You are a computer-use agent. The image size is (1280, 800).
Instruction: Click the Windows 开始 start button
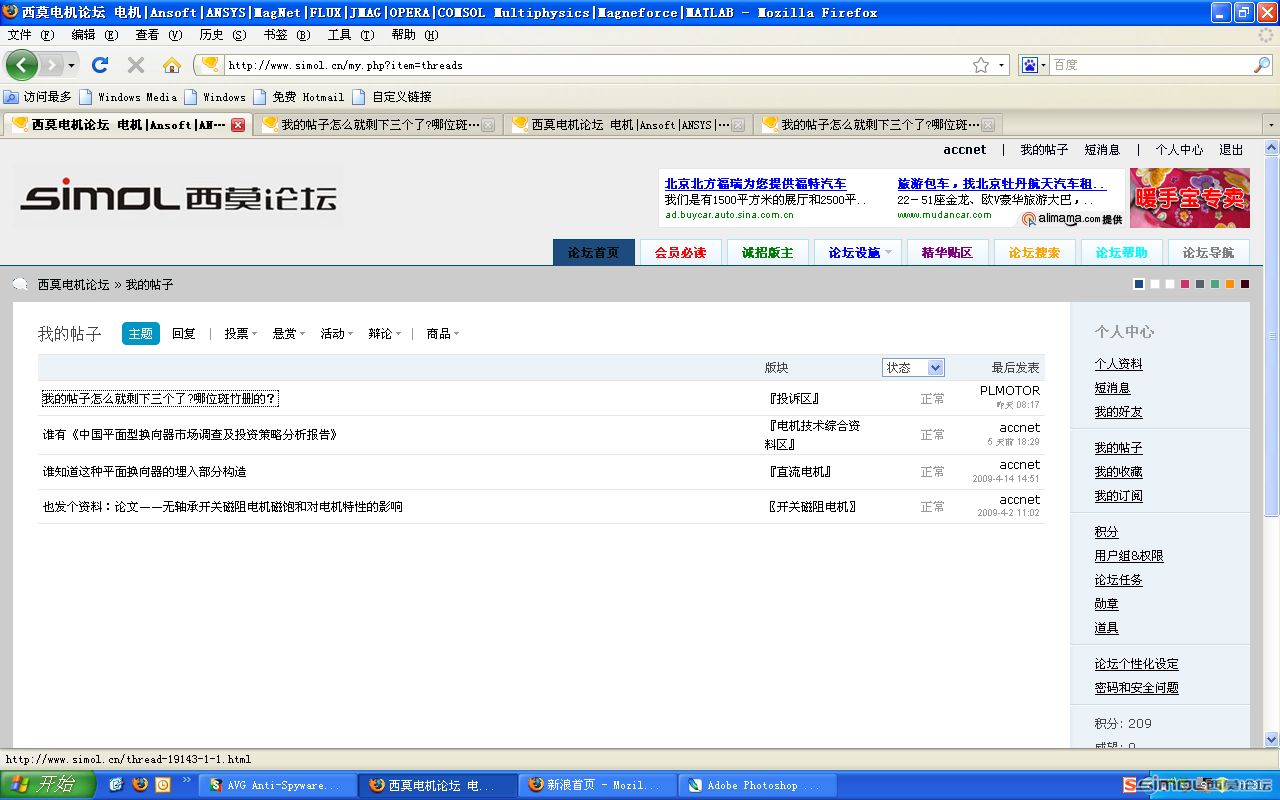[48, 785]
